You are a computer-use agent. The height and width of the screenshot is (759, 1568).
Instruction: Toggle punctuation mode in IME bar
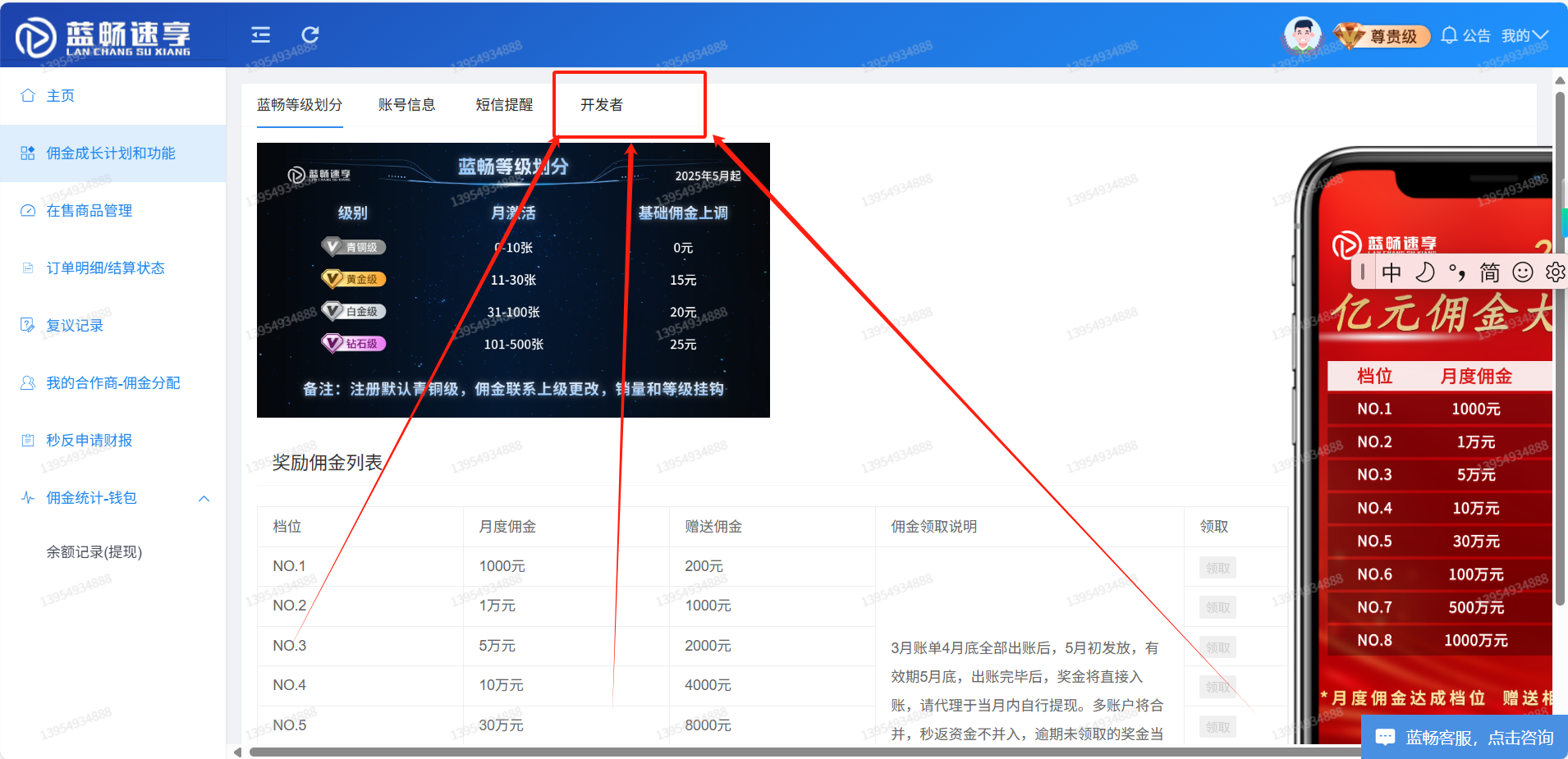1457,272
